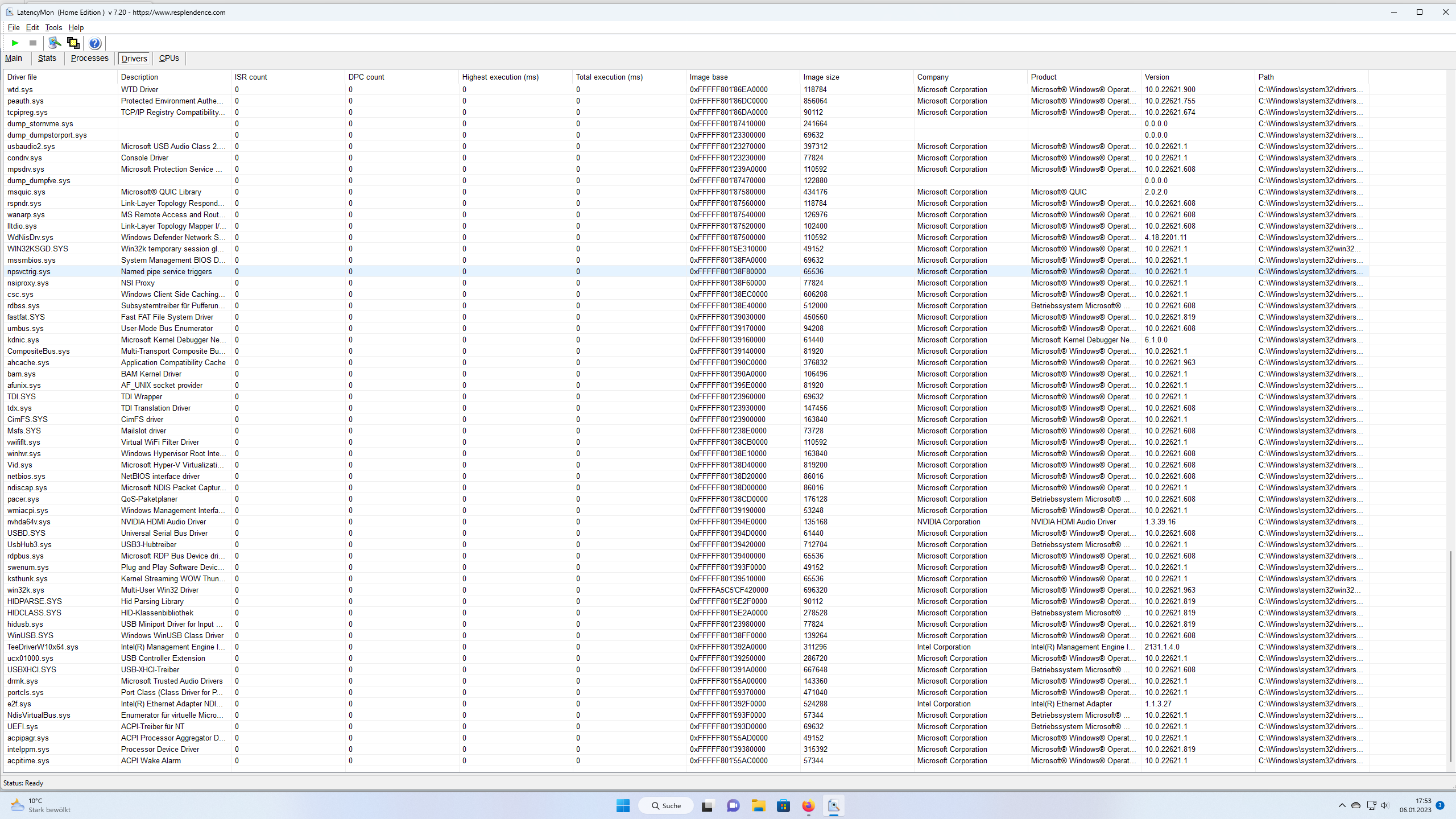Viewport: 1456px width, 819px height.
Task: Launch Microsoft Store from the taskbar
Action: [x=783, y=805]
